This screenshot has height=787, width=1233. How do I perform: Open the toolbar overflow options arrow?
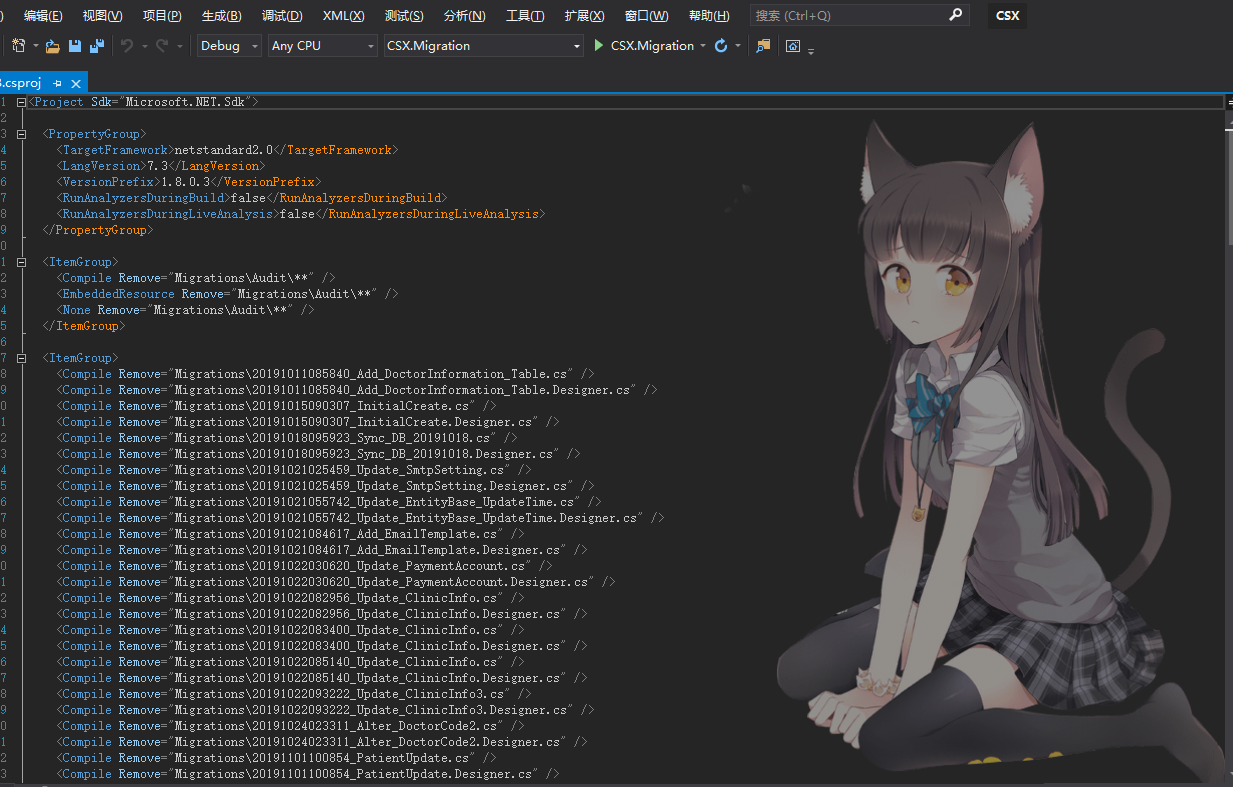coord(811,50)
